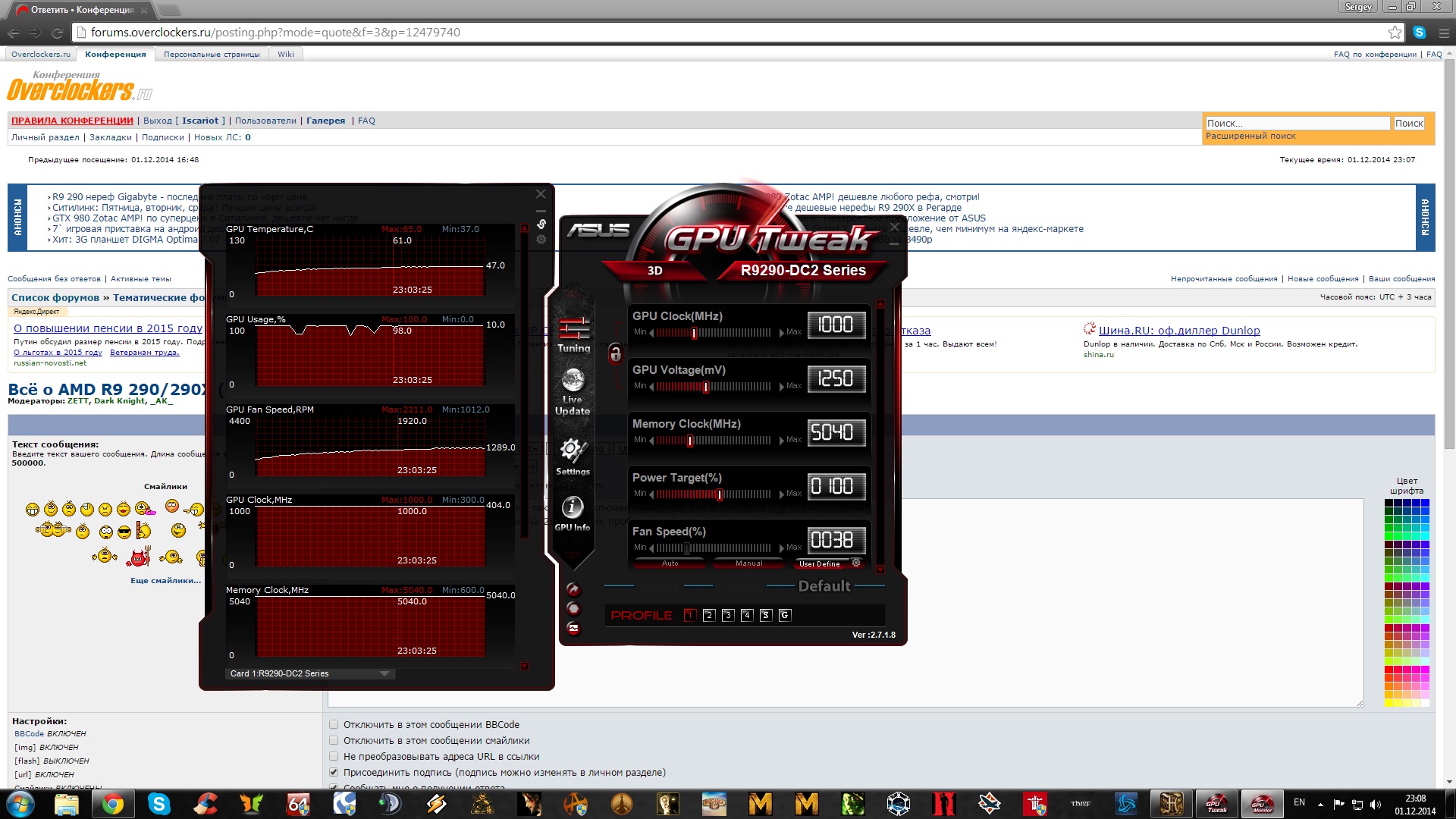Click the clock-voltage sync lock icon
Image resolution: width=1456 pixels, height=819 pixels.
615,353
